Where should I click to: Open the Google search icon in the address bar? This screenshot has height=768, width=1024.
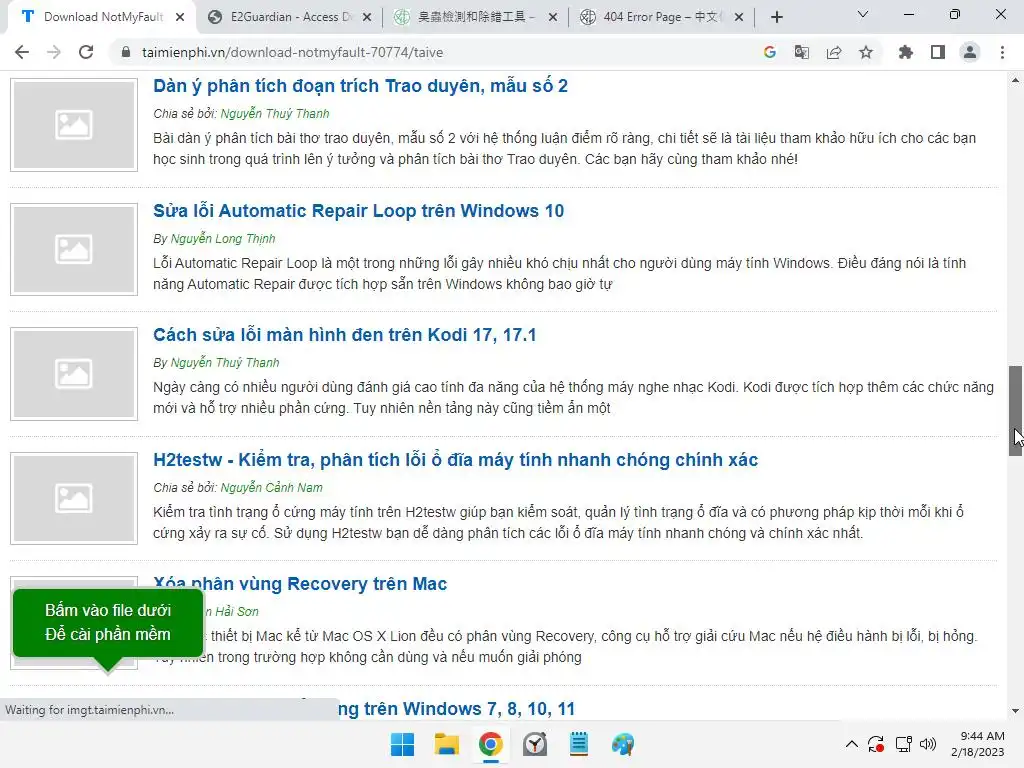tap(770, 52)
